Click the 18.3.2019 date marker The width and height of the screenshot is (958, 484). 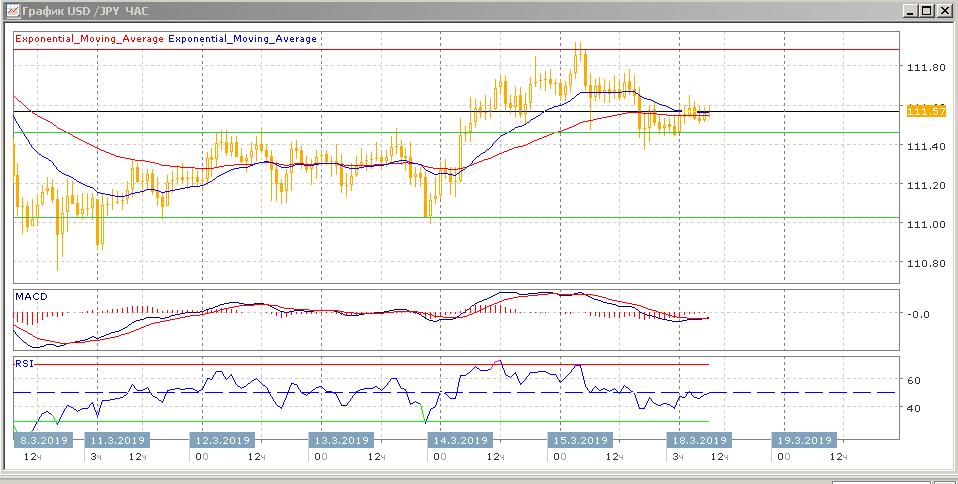[x=698, y=440]
